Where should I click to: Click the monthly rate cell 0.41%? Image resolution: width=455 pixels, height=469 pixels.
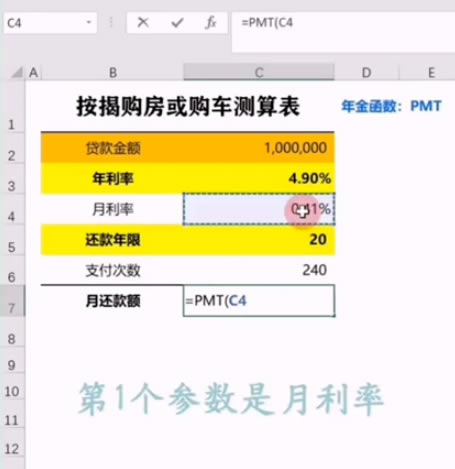pyautogui.click(x=259, y=209)
